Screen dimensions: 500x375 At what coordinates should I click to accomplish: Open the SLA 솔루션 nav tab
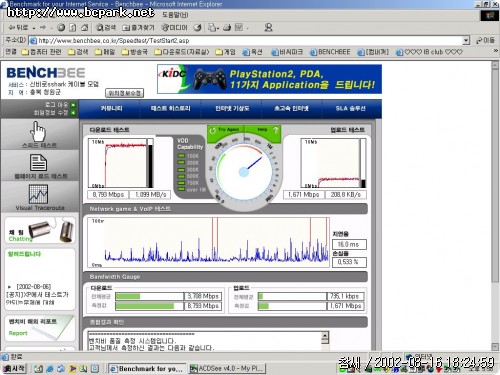350,108
